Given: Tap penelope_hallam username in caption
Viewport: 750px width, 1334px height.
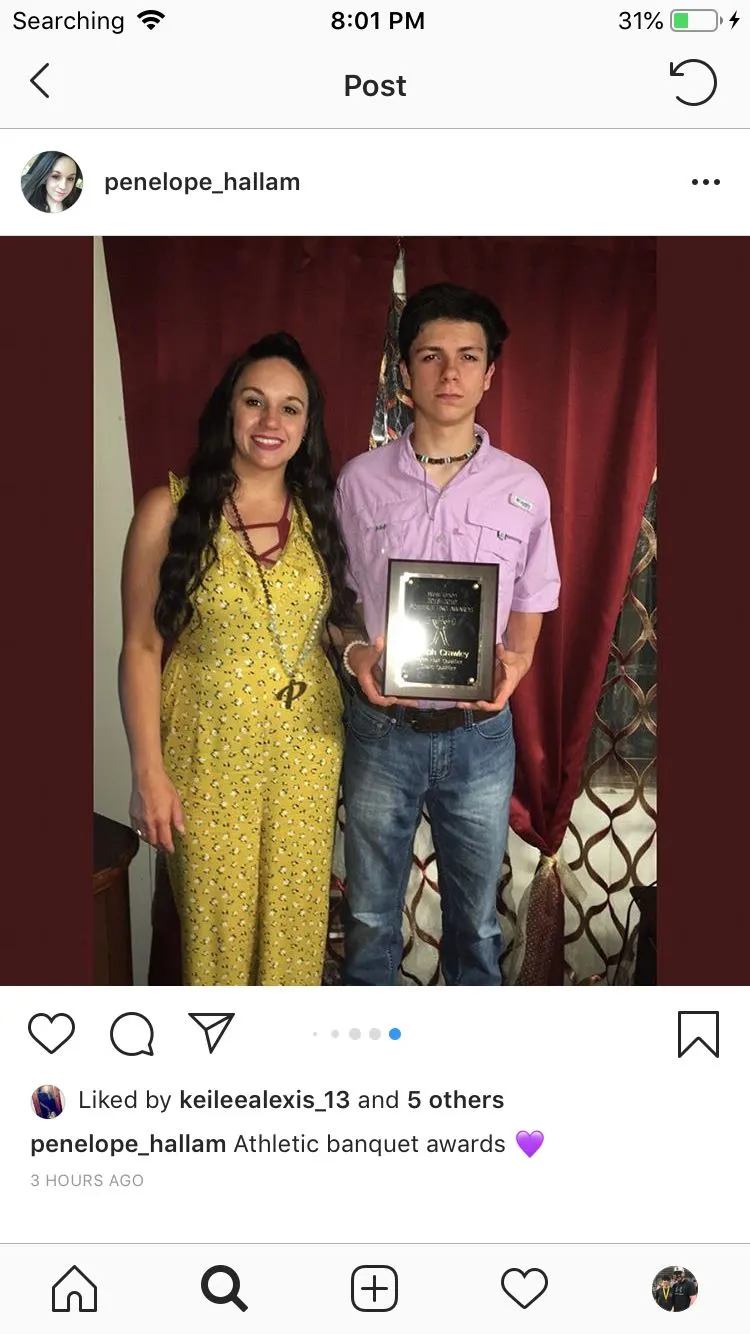Looking at the screenshot, I should (x=128, y=1144).
